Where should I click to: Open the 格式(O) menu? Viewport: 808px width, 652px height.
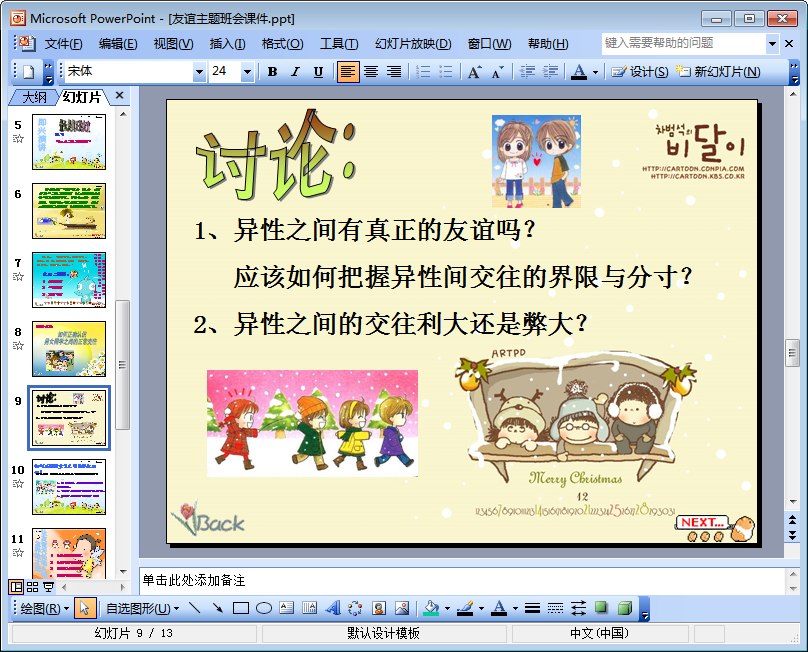click(282, 44)
